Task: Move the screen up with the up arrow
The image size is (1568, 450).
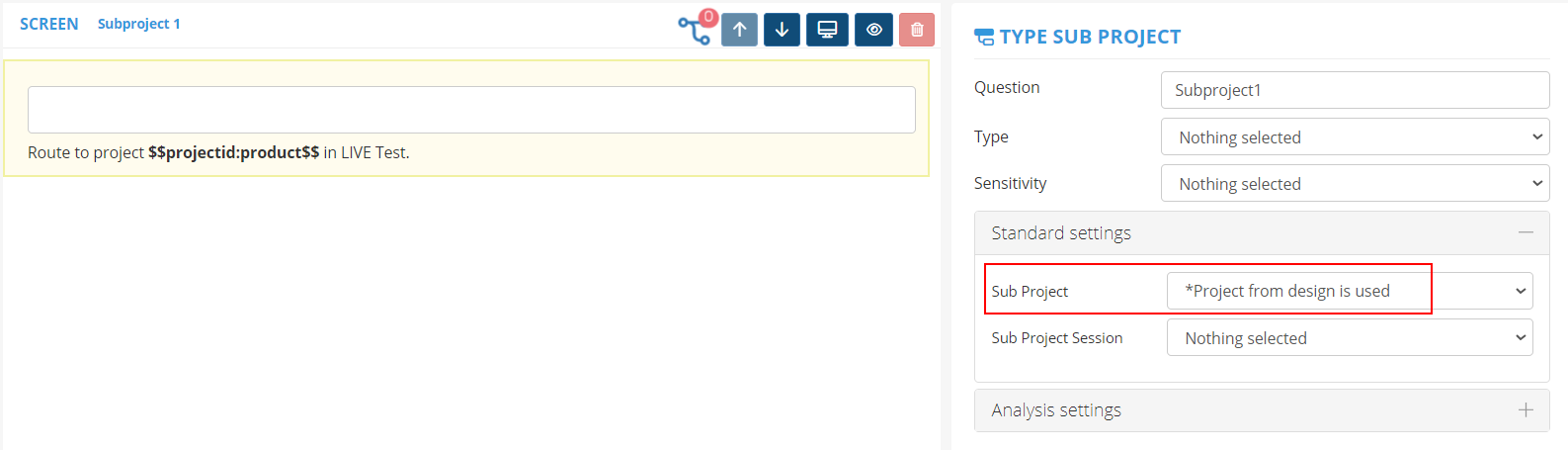Action: [739, 30]
